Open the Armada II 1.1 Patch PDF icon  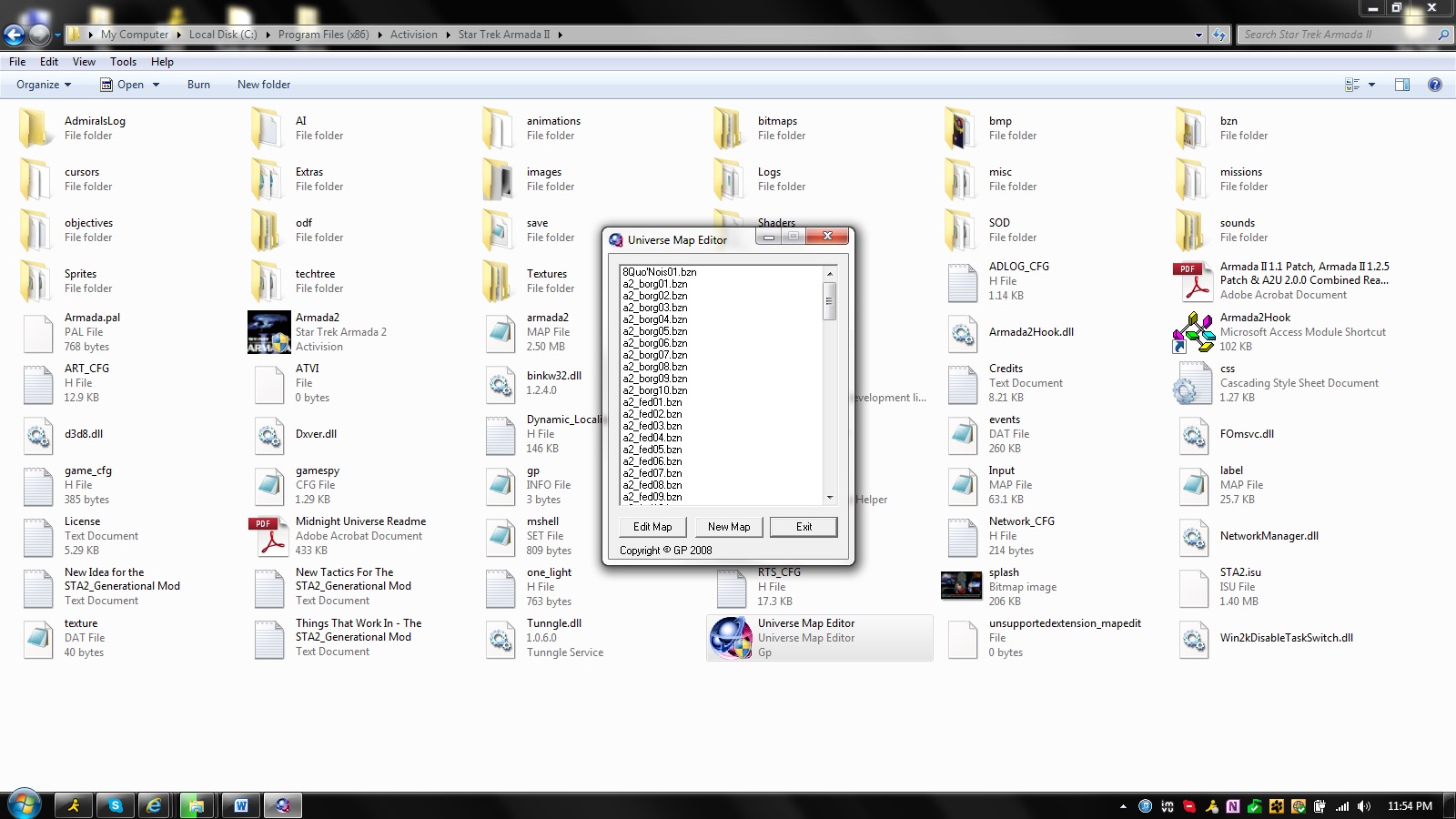point(1194,281)
